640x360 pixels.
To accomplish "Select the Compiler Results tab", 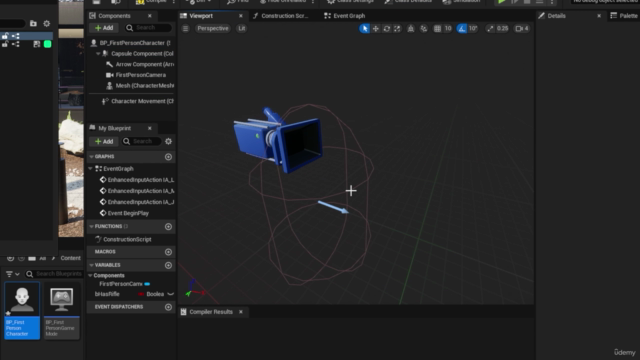I will click(x=211, y=312).
